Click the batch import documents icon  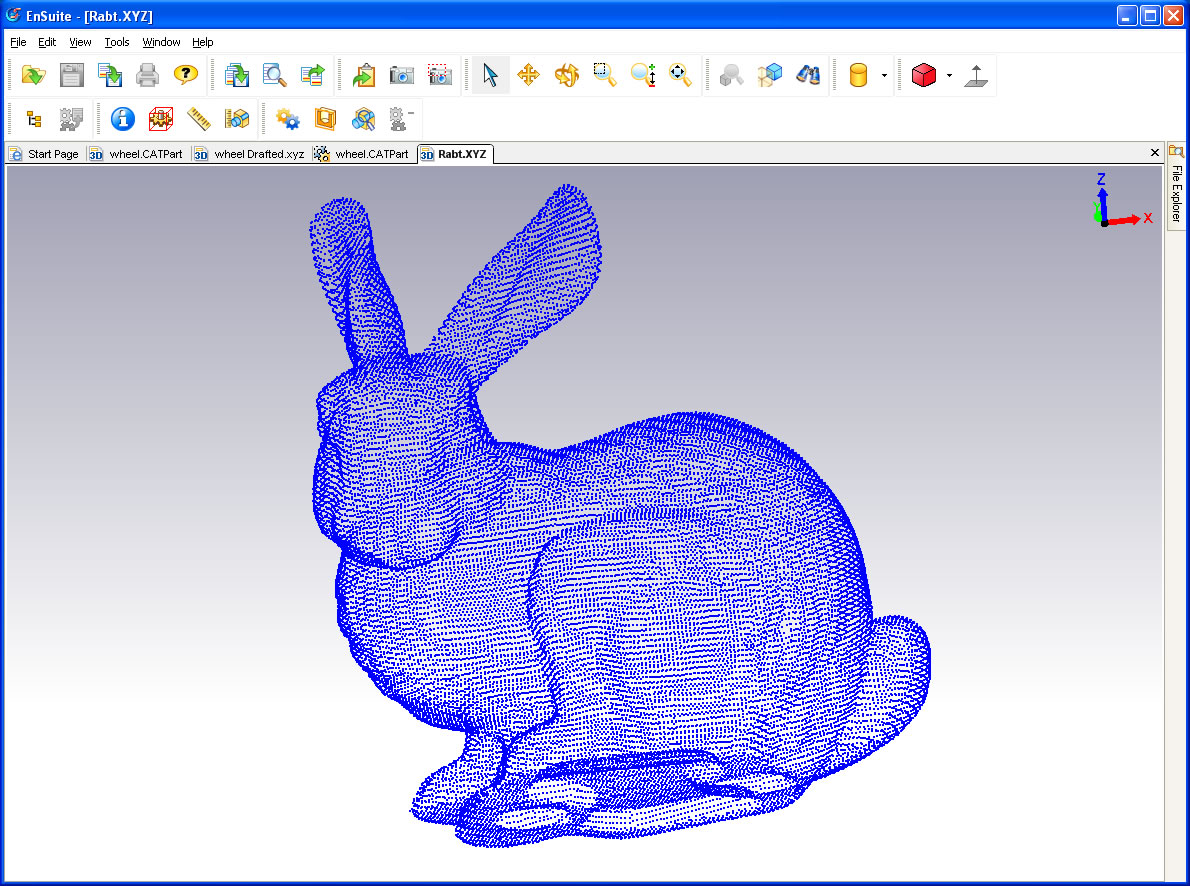point(237,75)
